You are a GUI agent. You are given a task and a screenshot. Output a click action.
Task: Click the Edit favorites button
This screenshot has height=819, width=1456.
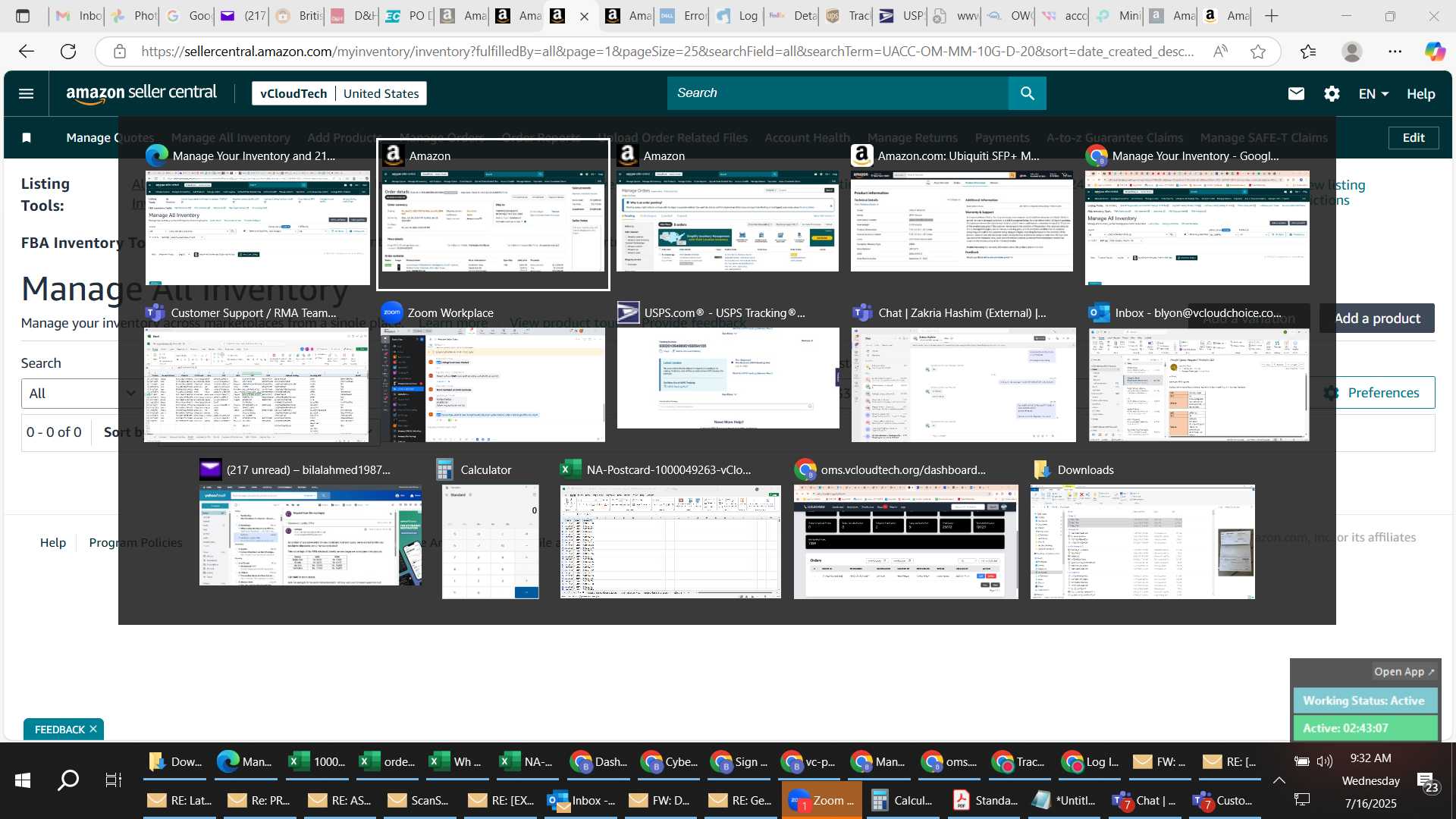(x=1414, y=137)
